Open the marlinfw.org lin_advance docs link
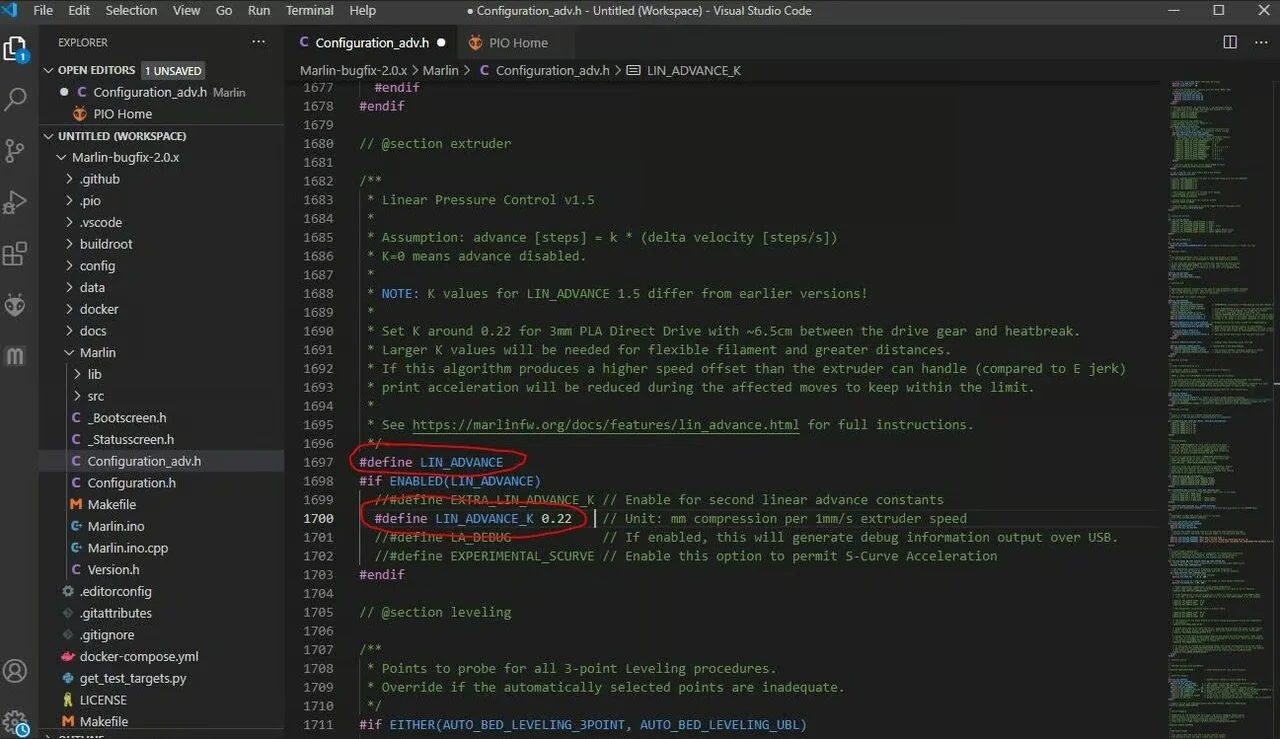The height and width of the screenshot is (739, 1280). [x=605, y=425]
